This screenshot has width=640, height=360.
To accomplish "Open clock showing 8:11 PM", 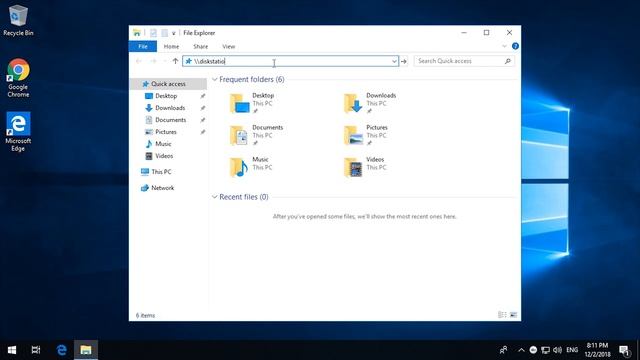I will click(x=597, y=350).
